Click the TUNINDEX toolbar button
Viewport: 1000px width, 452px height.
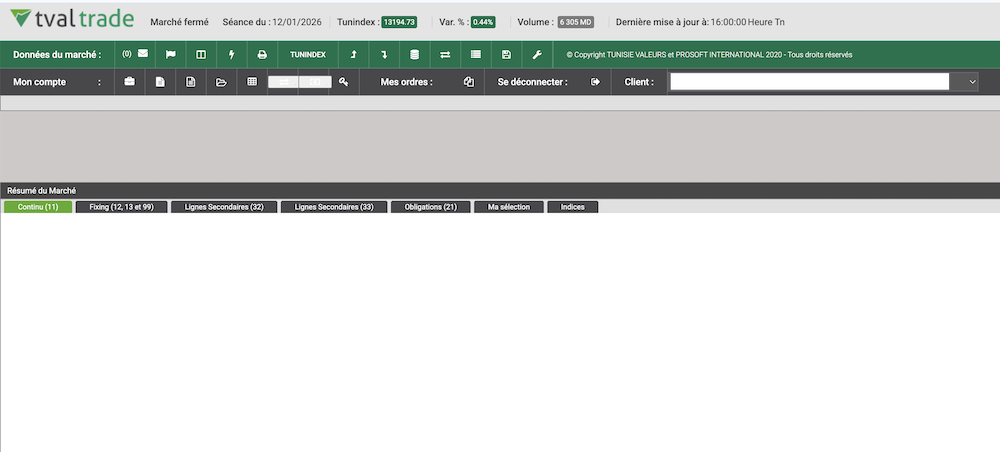[308, 54]
